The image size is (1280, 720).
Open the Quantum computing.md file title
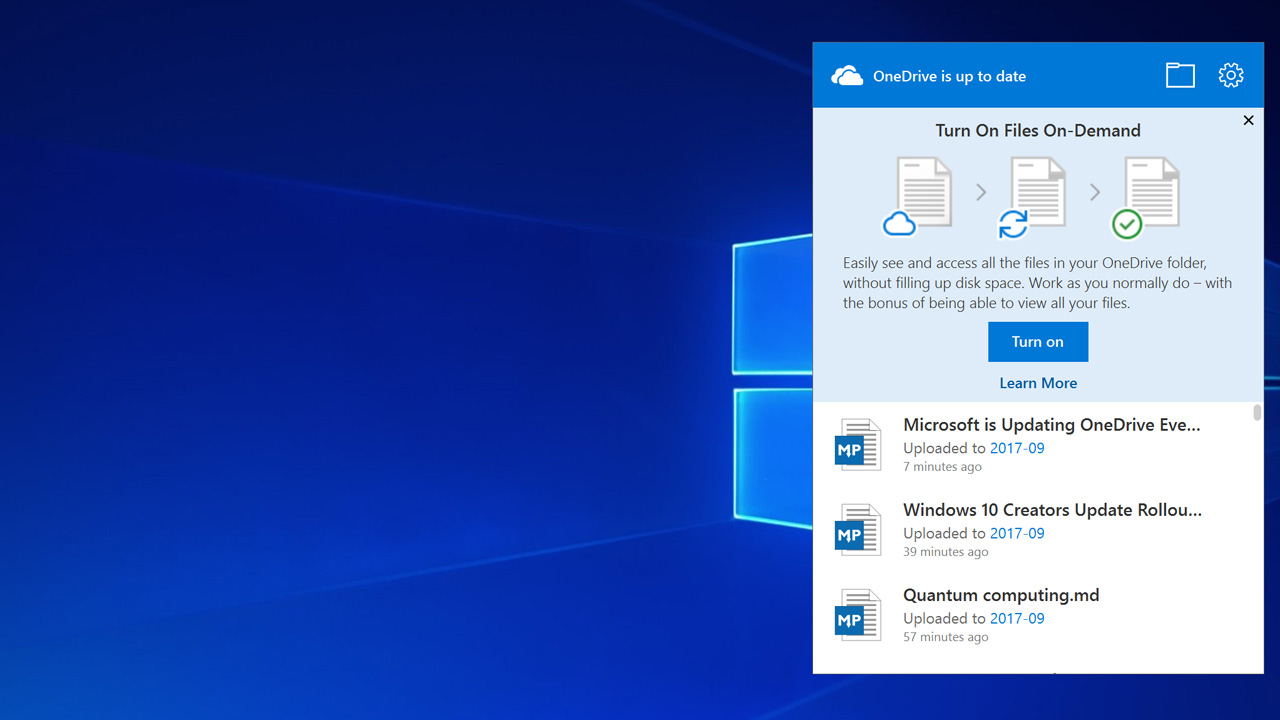[1001, 595]
